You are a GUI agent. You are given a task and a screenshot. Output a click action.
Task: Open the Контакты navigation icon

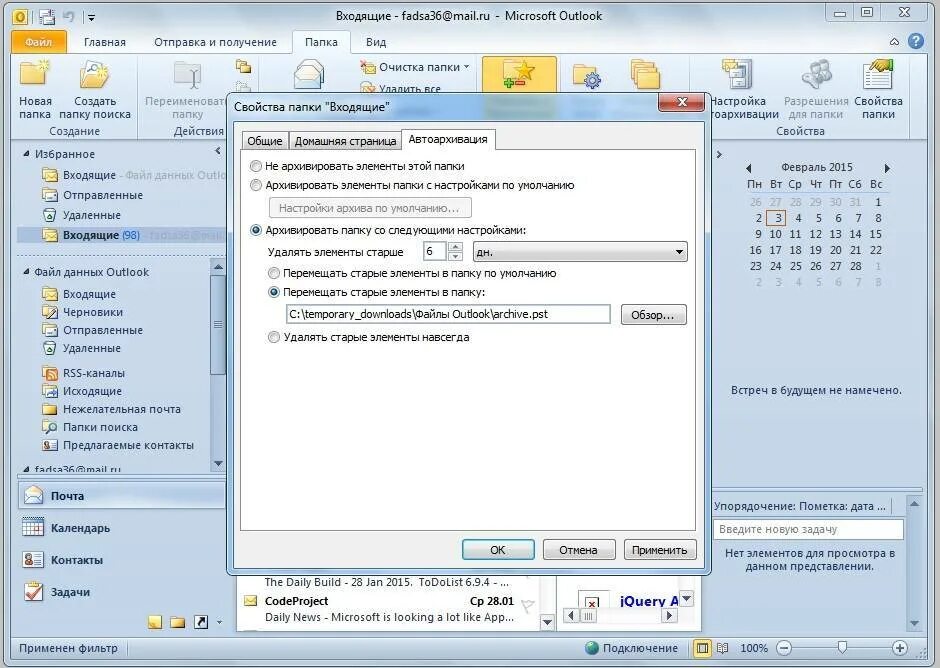[33, 559]
